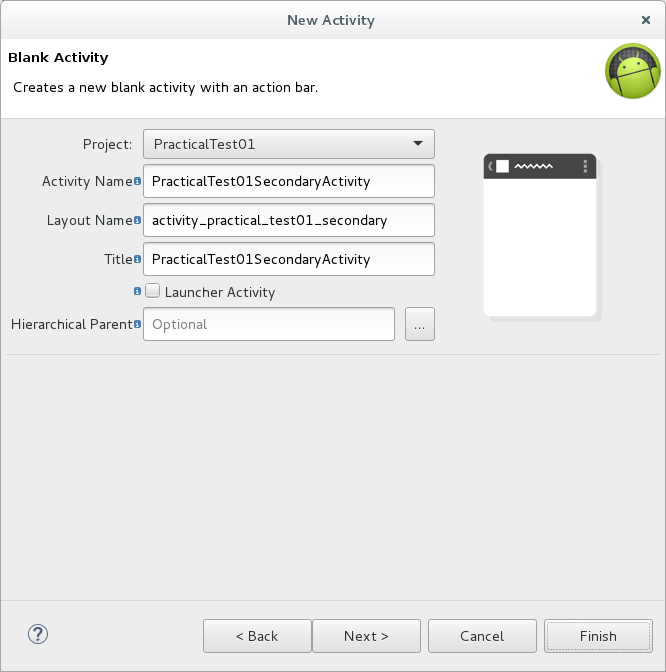
Task: Click the Hierarchical Parent Optional field
Action: (x=269, y=324)
